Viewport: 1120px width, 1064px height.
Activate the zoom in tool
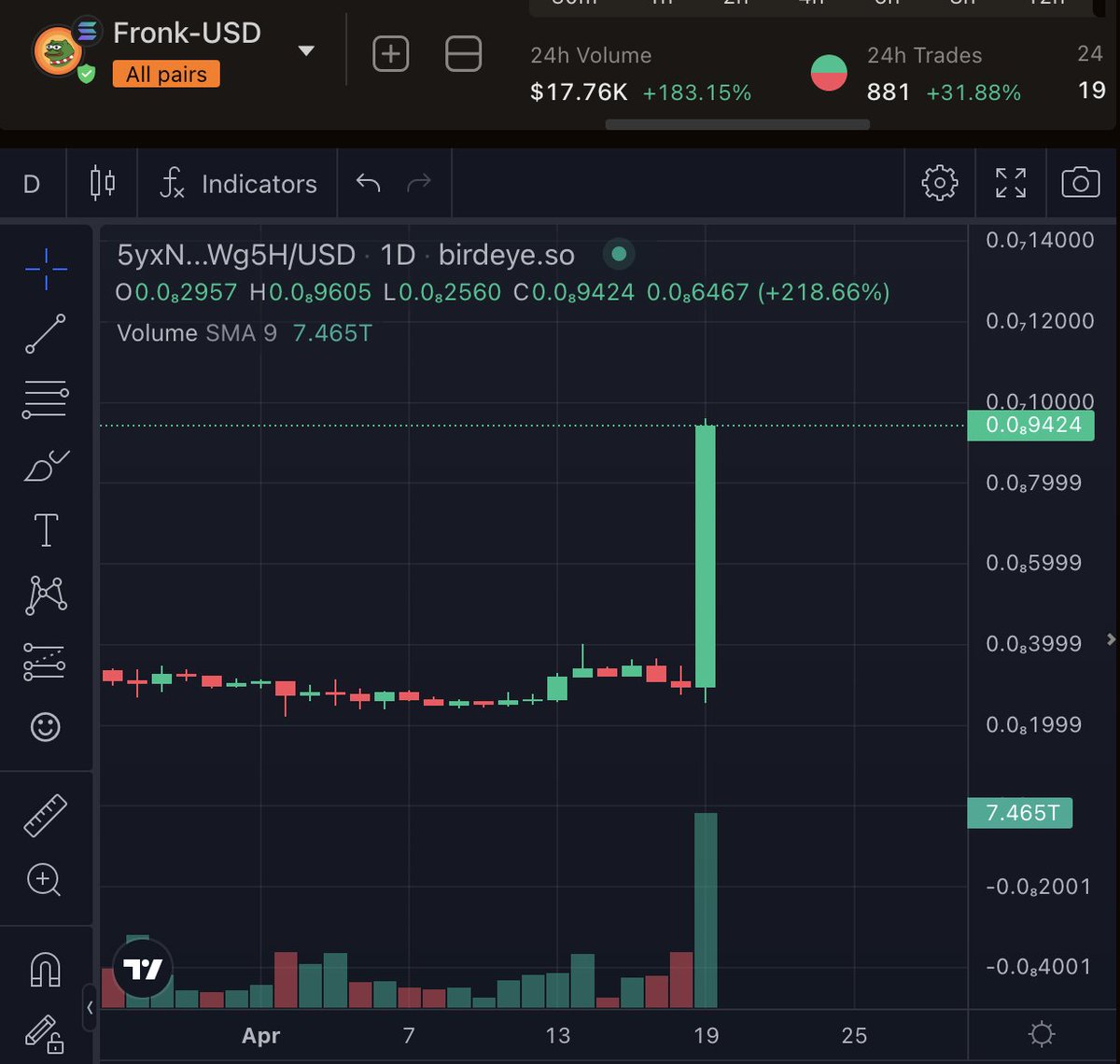(x=45, y=879)
